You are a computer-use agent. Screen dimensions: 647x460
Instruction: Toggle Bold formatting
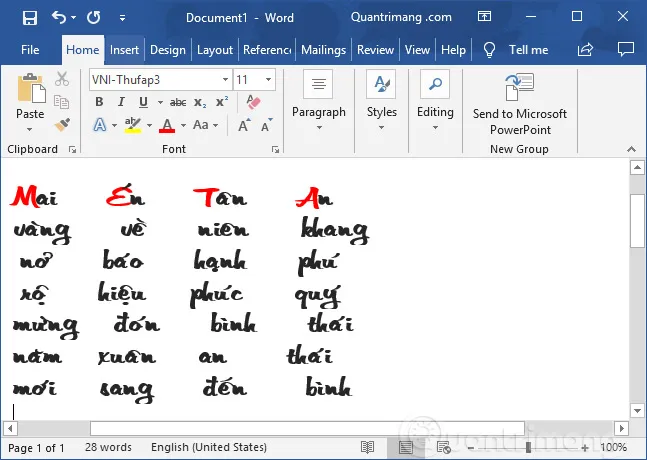99,102
